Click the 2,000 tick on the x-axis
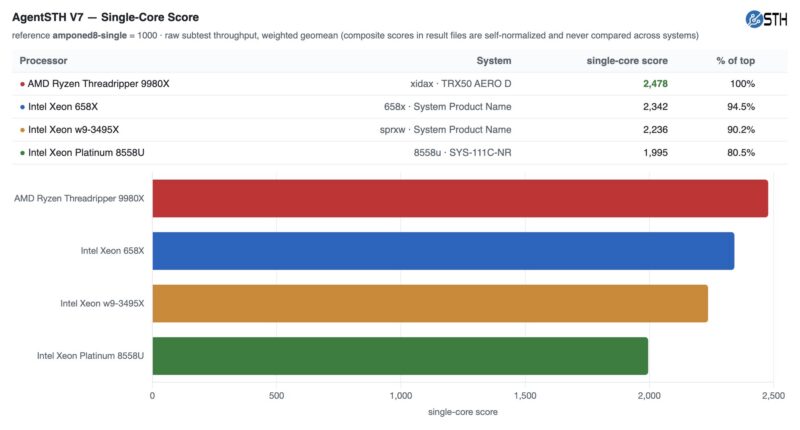 [x=649, y=396]
